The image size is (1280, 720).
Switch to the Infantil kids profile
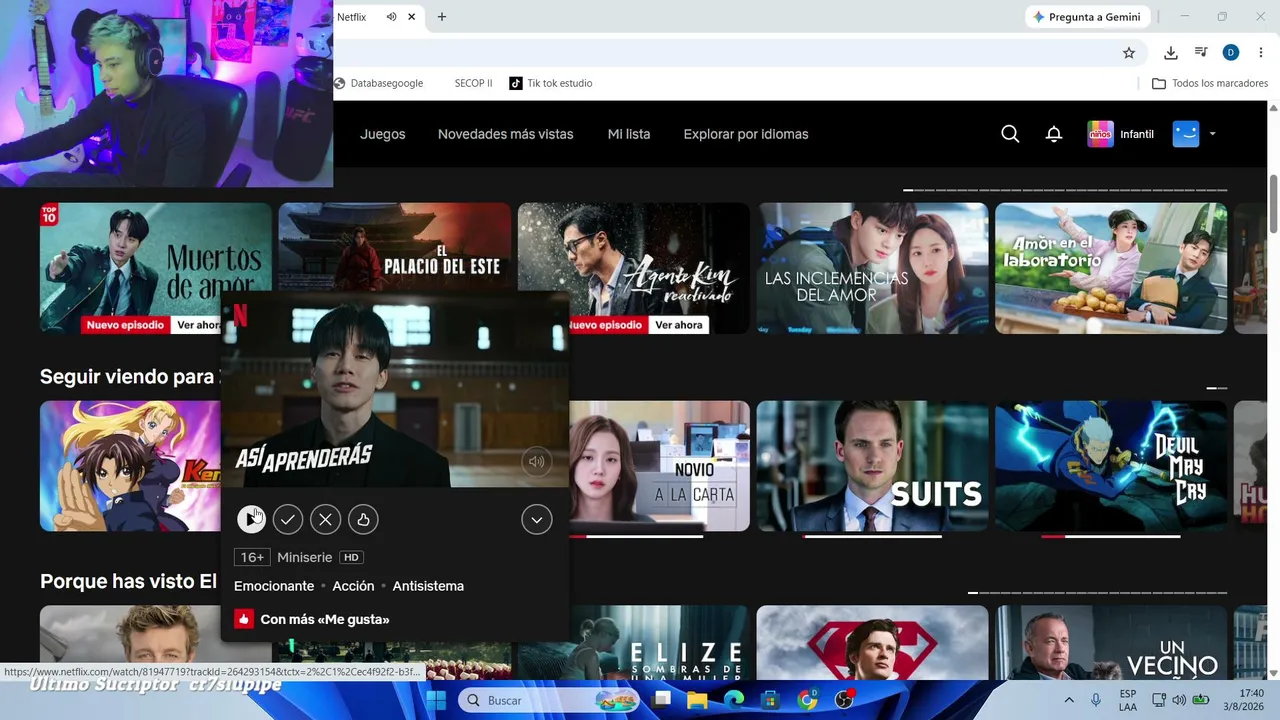click(x=1121, y=134)
